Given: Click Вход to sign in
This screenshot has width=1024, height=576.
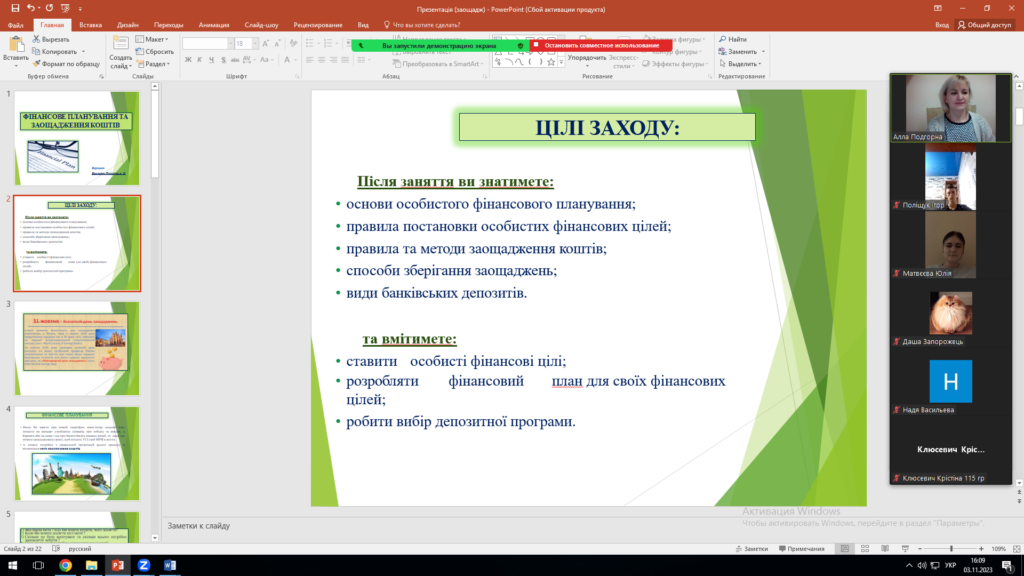Looking at the screenshot, I should (942, 25).
